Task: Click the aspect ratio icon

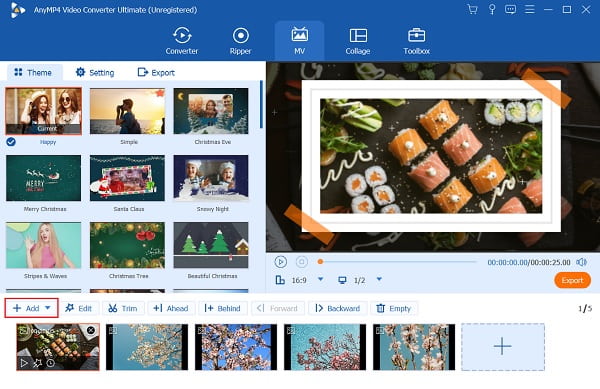Action: 280,280
